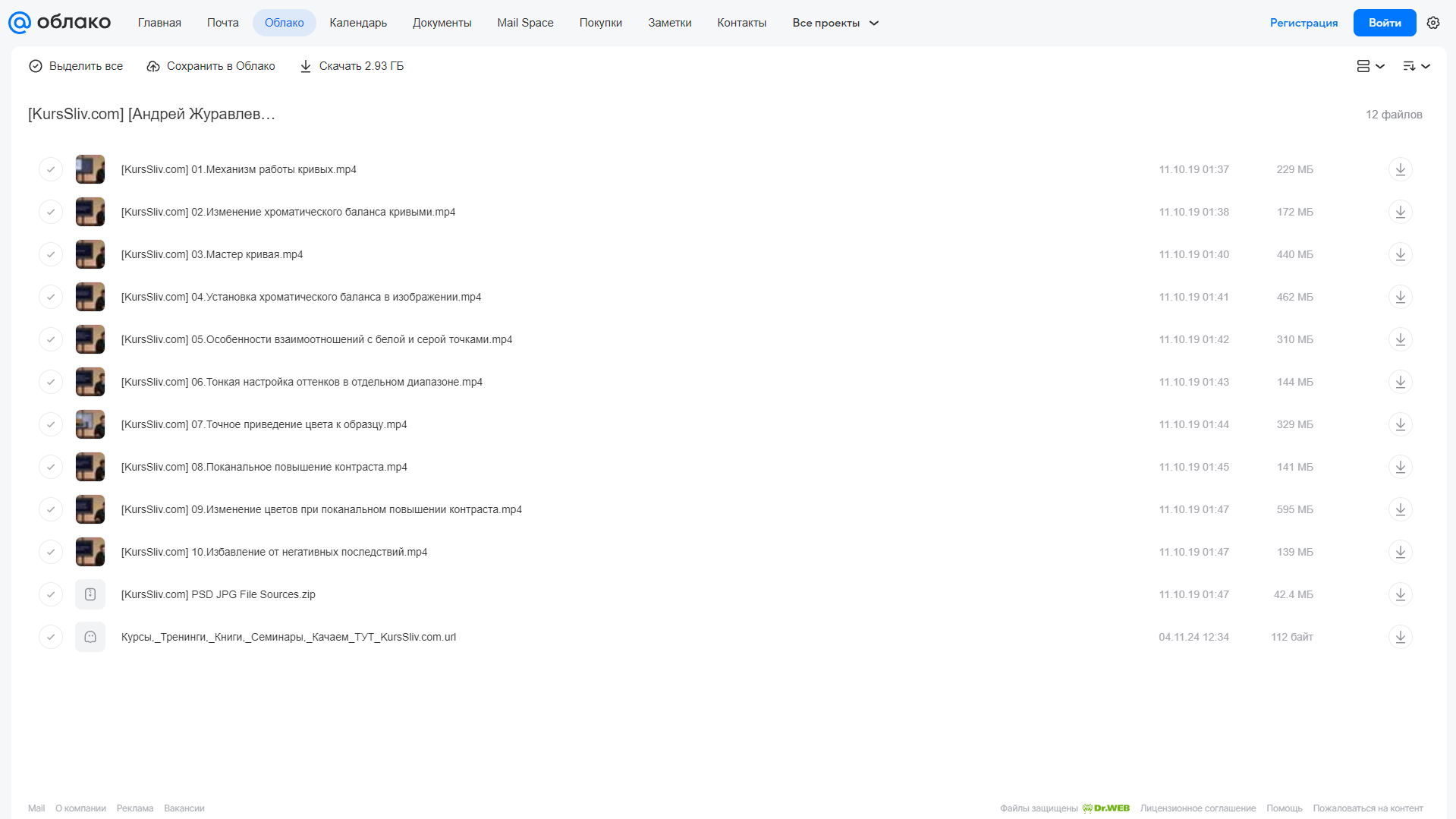Switch to the Почта tab

click(x=223, y=23)
